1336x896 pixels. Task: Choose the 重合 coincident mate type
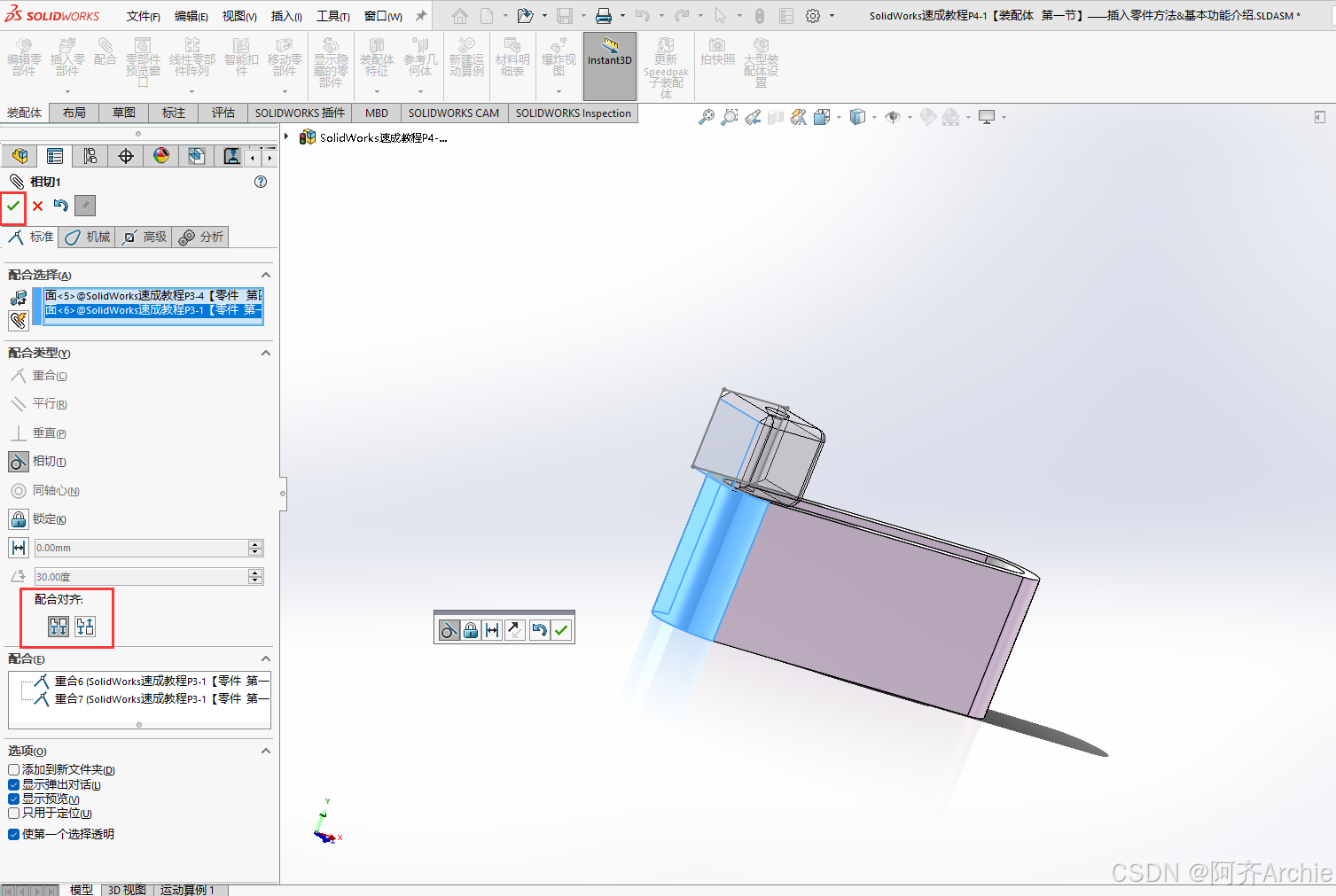point(38,376)
